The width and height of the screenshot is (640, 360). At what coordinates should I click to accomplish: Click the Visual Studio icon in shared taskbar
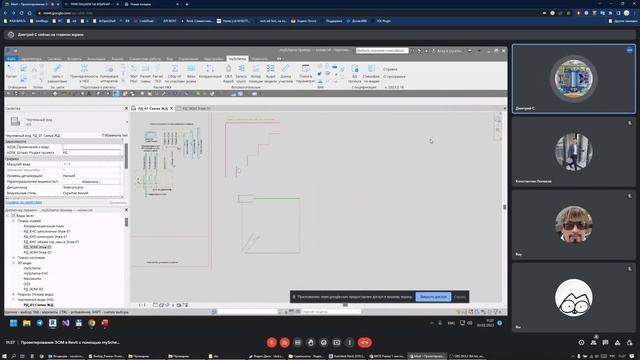(66, 323)
